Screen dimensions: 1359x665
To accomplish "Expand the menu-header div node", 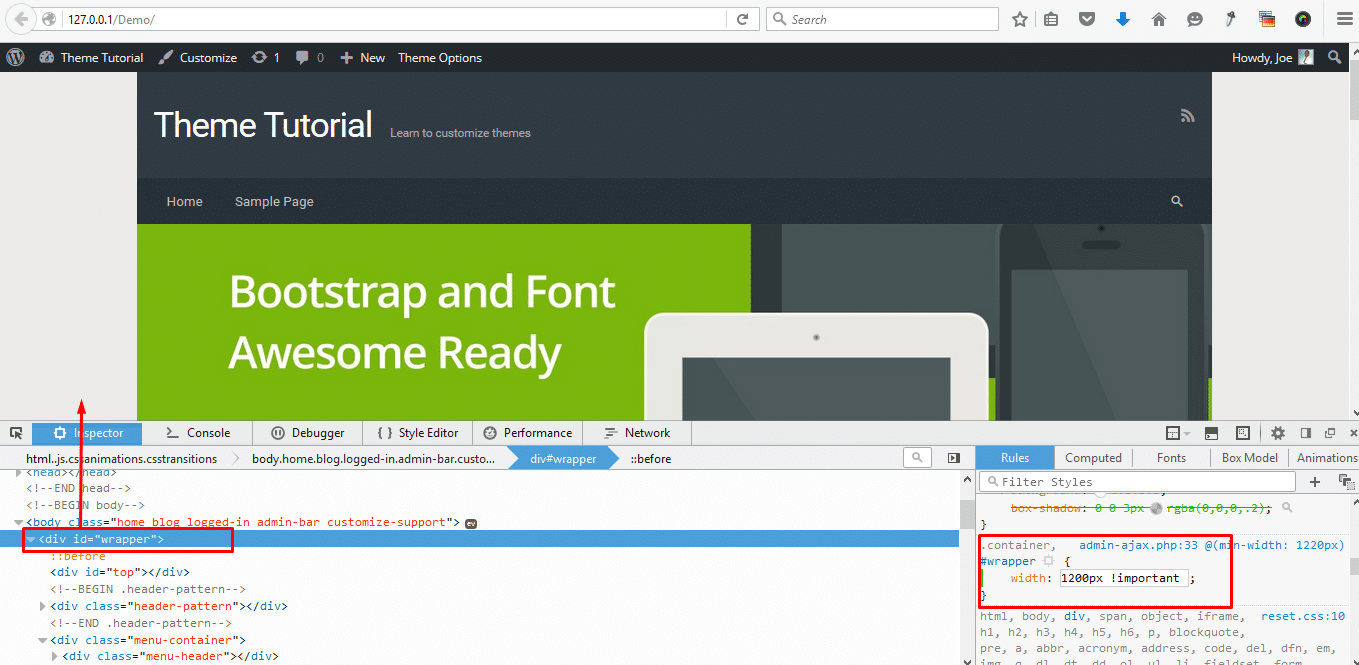I will point(55,657).
